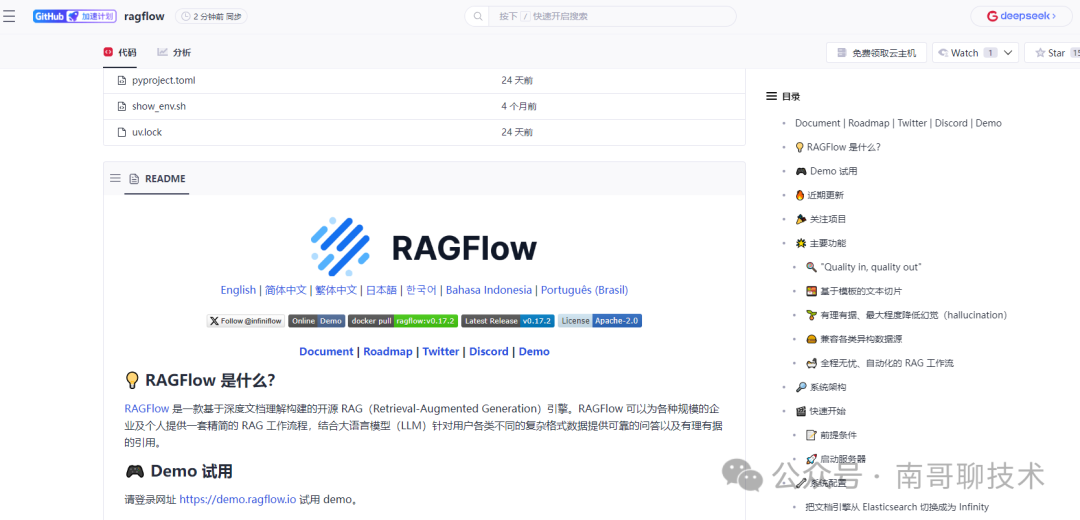The width and height of the screenshot is (1080, 520).
Task: Go to 'Document | Roadmap | Twitter' in 目录
Action: (898, 123)
